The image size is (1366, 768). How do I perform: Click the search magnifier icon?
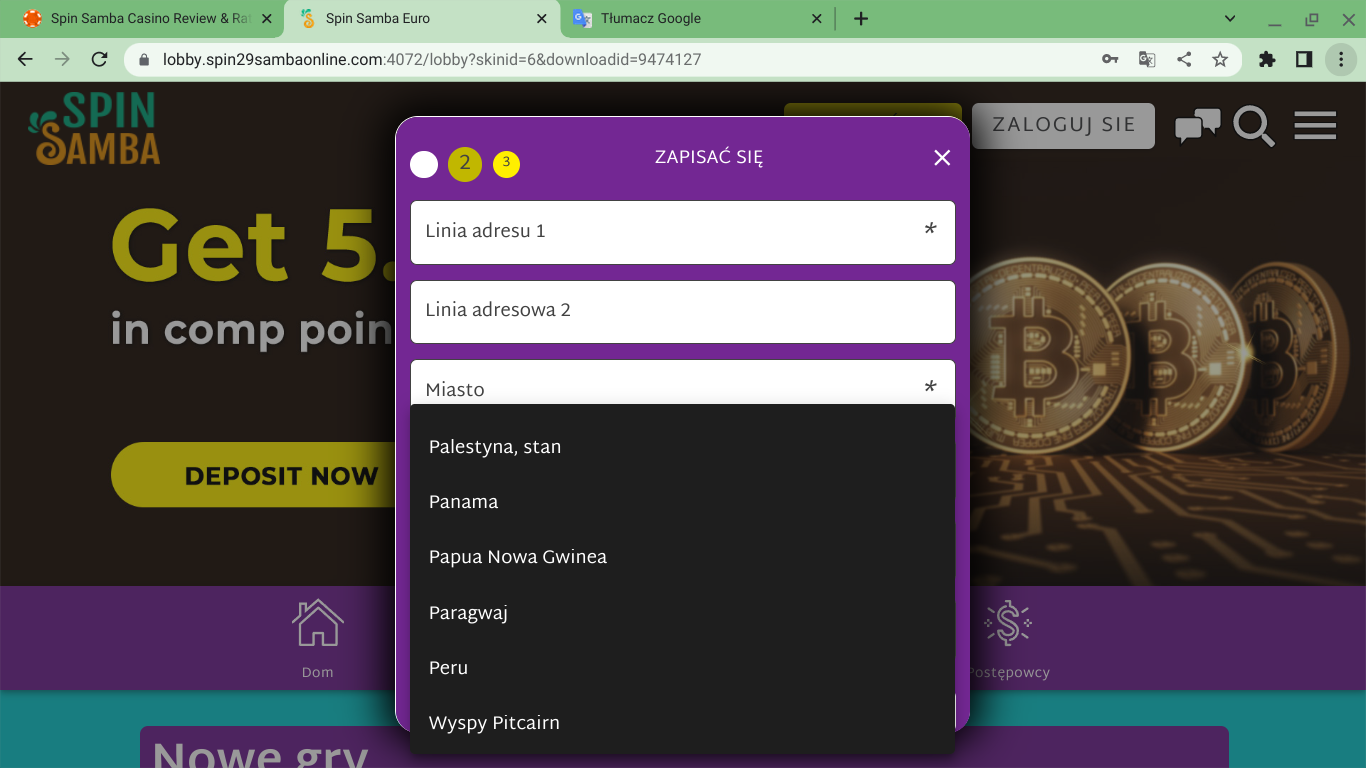coord(1253,126)
